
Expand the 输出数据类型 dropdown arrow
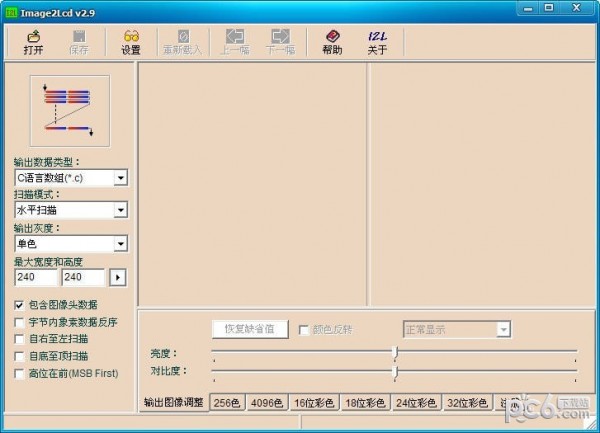pyautogui.click(x=121, y=178)
